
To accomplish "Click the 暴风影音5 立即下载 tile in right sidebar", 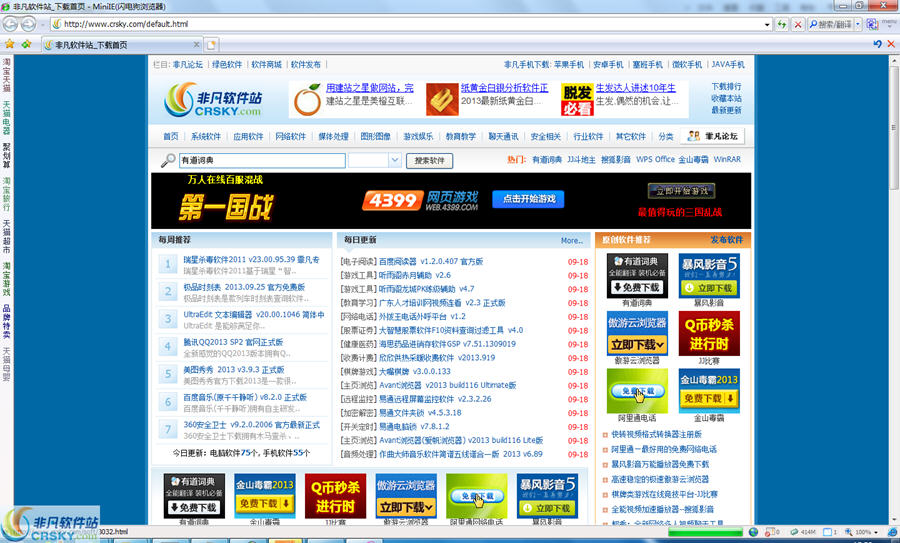I will [x=709, y=276].
